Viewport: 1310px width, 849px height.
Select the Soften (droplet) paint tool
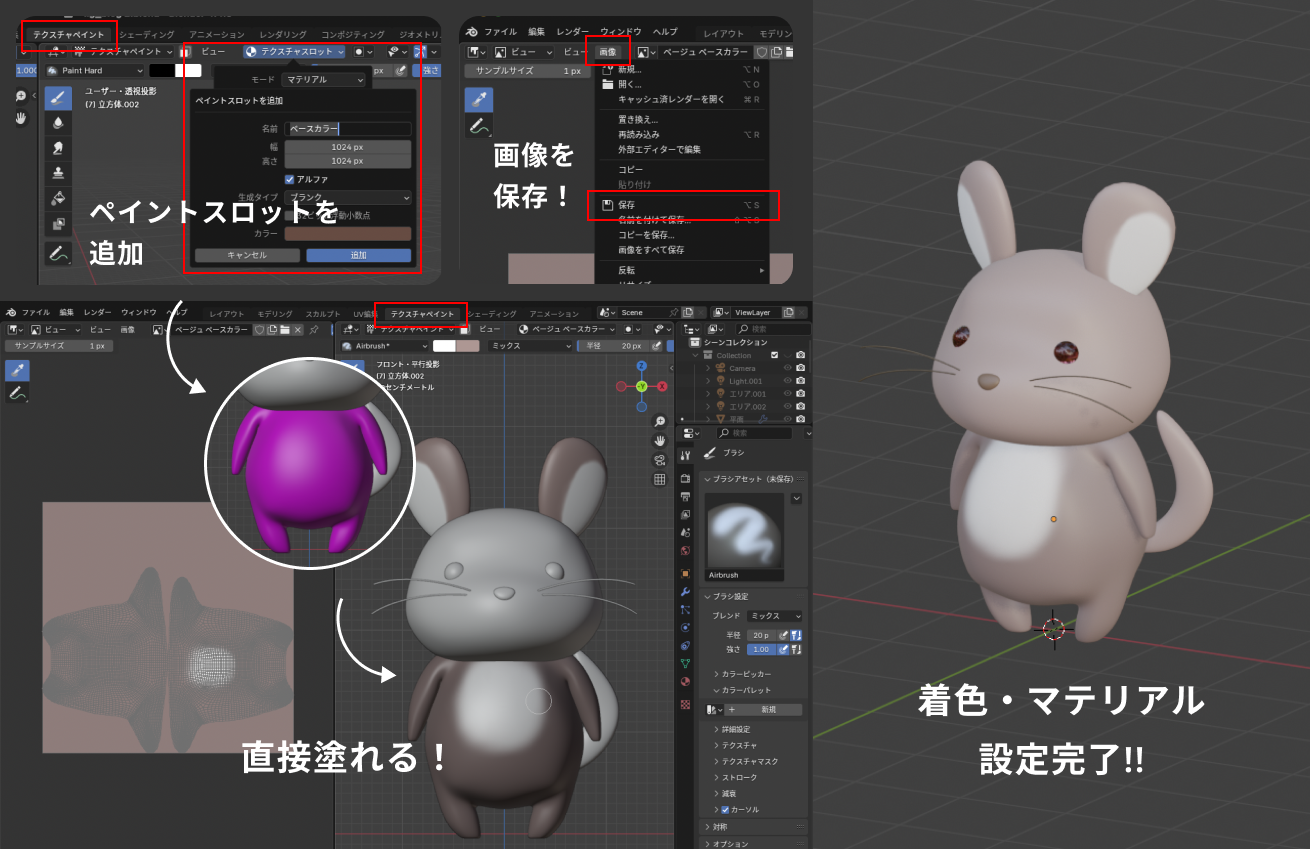58,123
